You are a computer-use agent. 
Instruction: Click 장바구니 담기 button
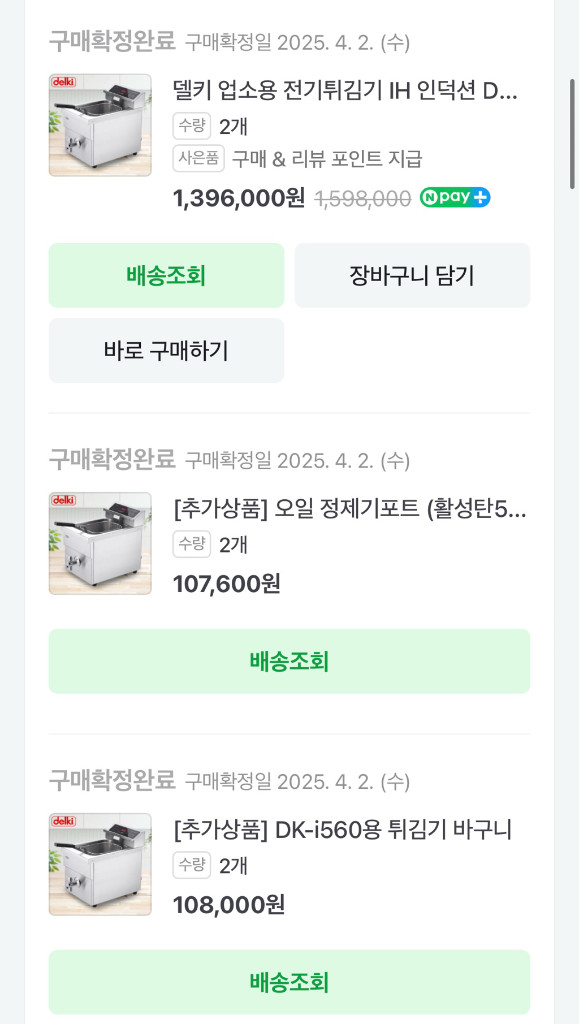coord(413,275)
